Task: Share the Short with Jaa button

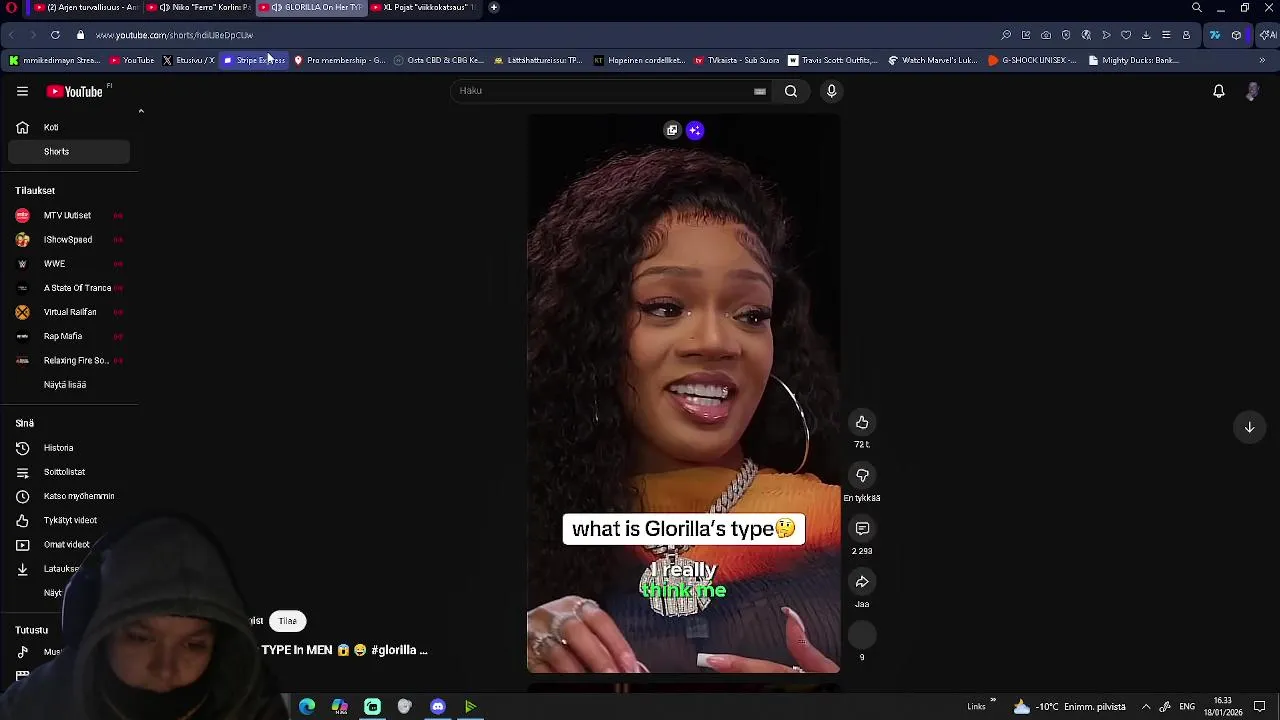Action: 862,581
